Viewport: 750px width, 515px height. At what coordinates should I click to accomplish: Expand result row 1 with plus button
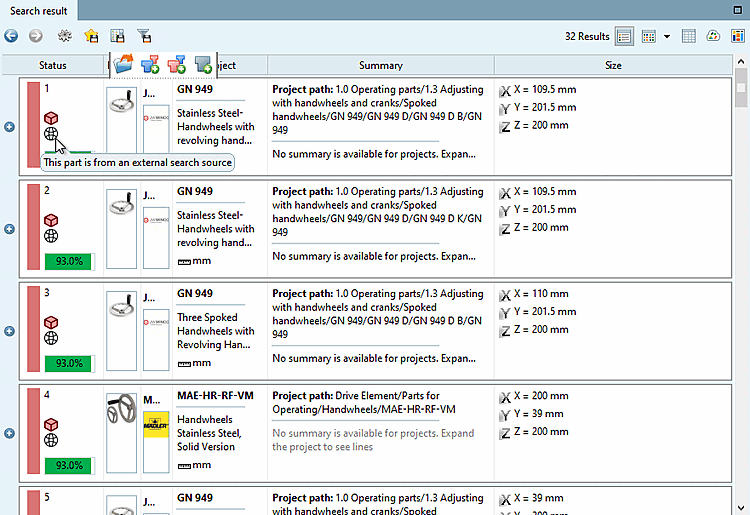(x=9, y=127)
